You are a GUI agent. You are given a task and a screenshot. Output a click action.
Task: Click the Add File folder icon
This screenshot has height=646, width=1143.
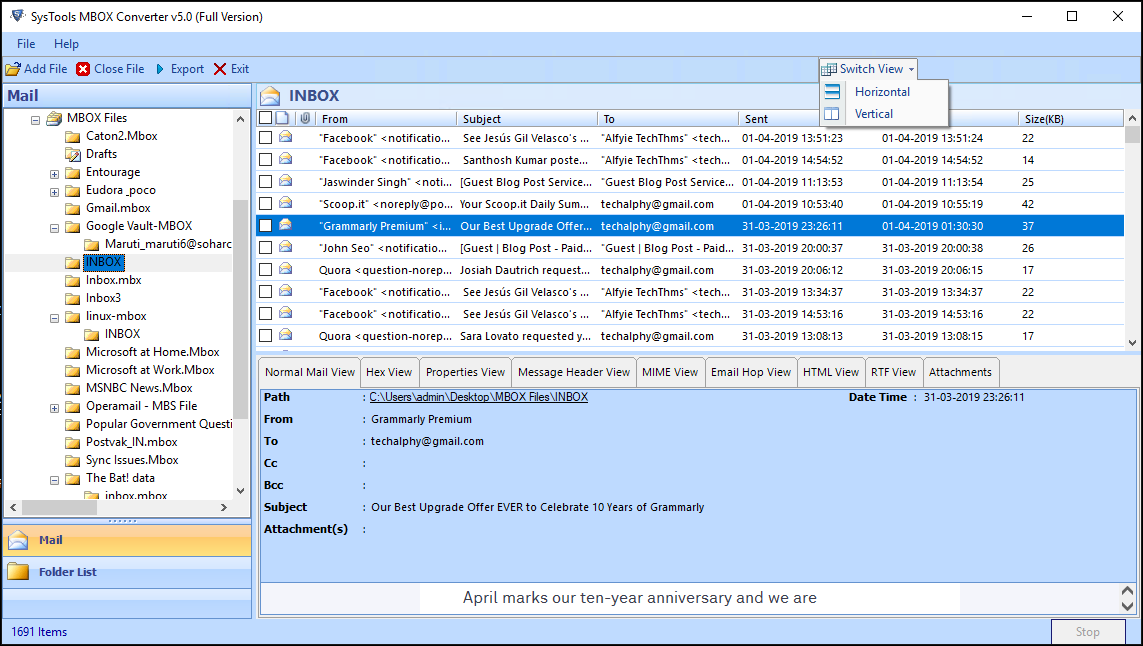tap(12, 69)
